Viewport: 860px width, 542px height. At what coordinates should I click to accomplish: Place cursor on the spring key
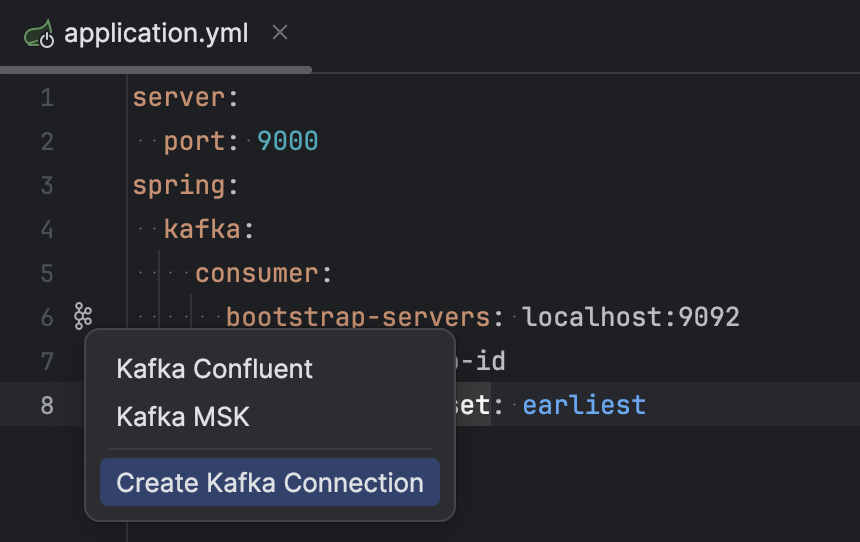click(x=179, y=186)
